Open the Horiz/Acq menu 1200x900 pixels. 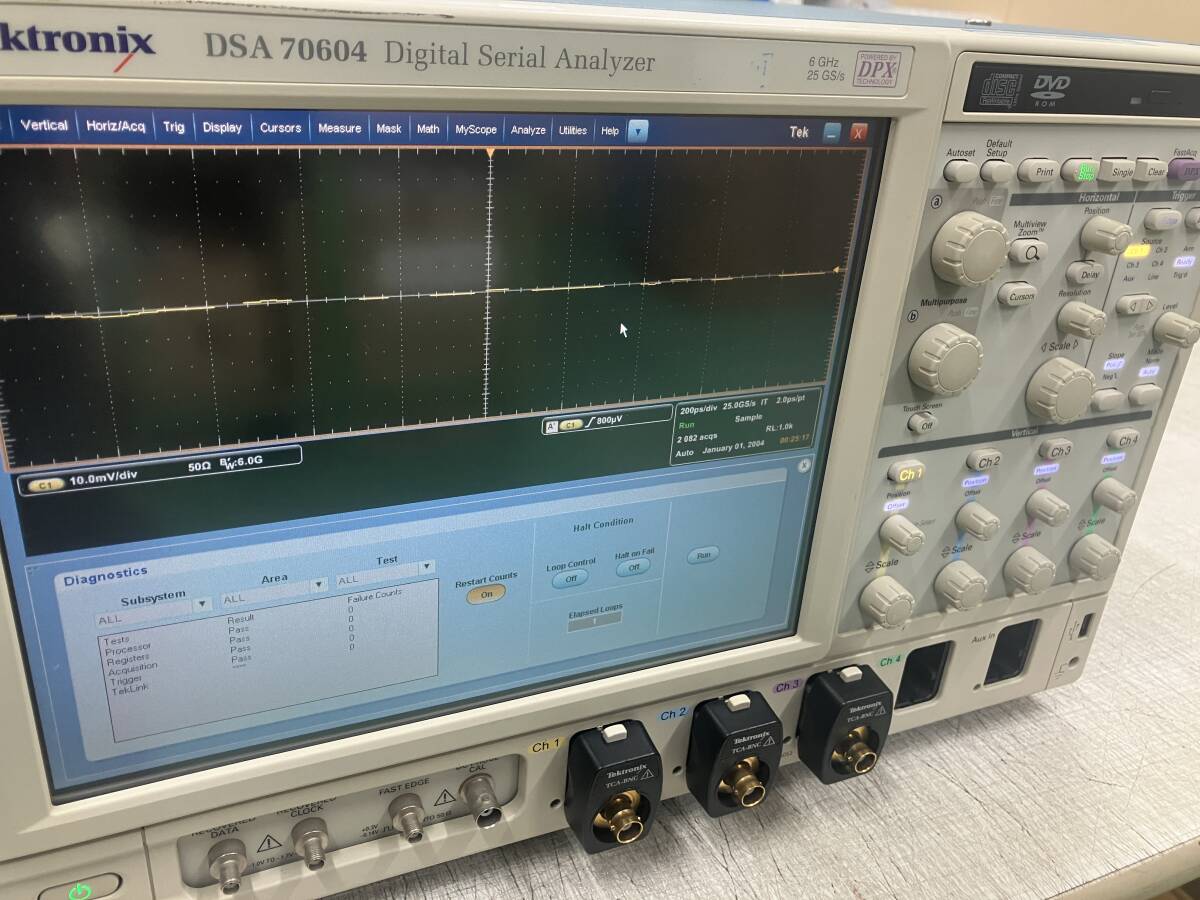tap(115, 127)
